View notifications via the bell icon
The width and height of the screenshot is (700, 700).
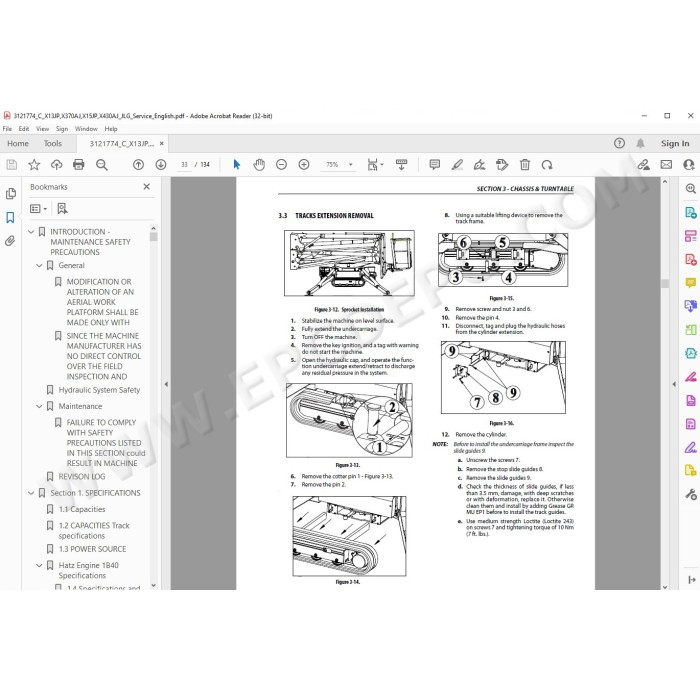point(640,143)
